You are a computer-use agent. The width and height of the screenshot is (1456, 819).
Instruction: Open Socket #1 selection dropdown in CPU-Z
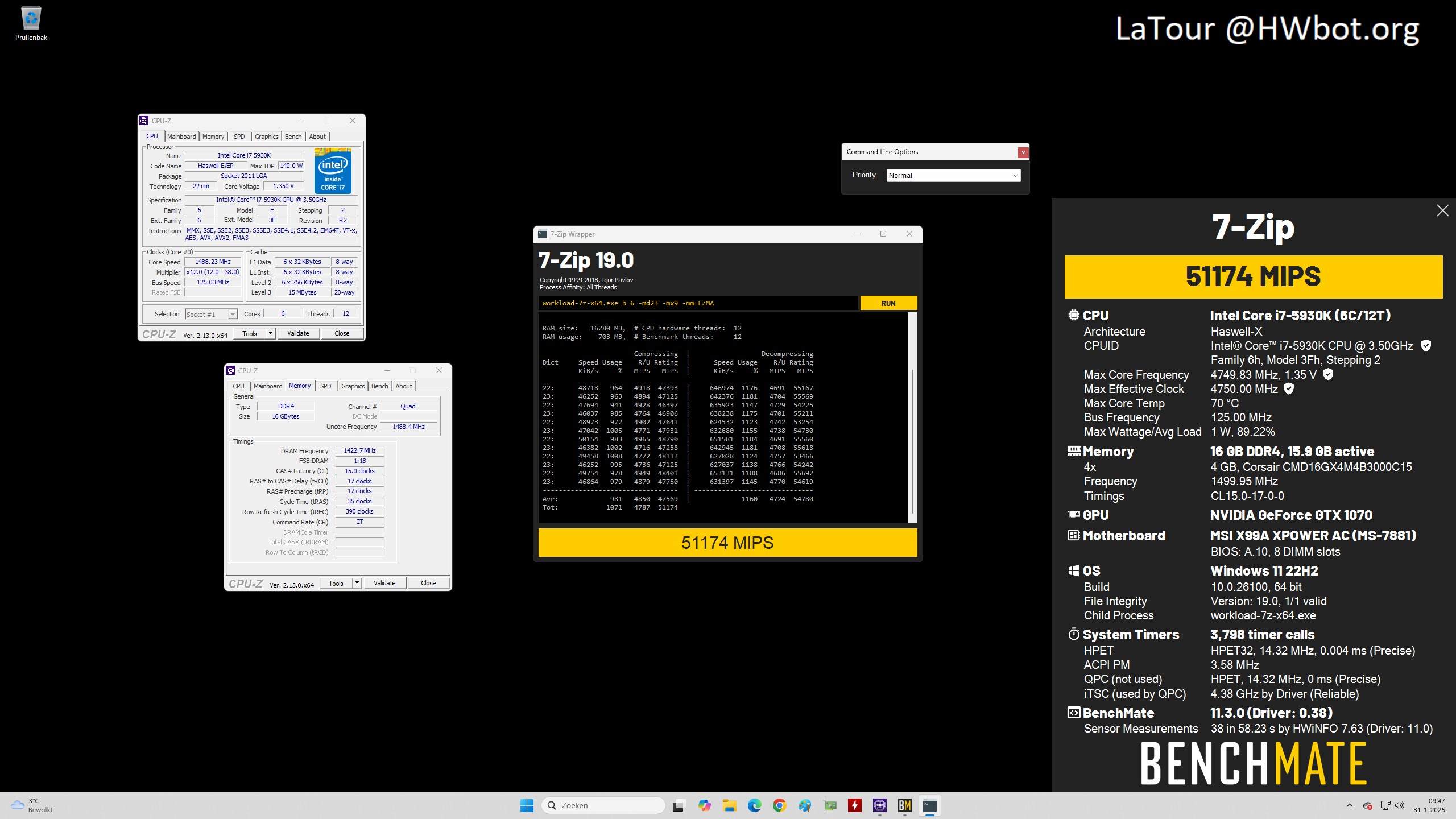(x=211, y=315)
